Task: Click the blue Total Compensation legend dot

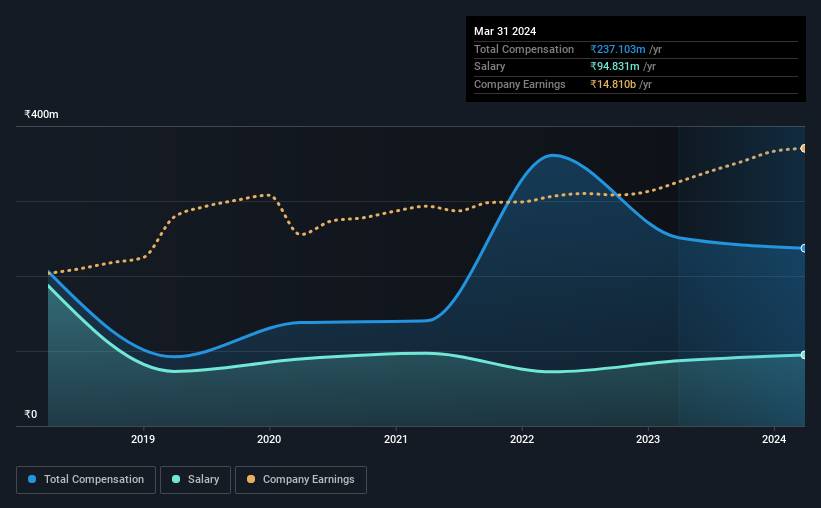Action: (32, 479)
